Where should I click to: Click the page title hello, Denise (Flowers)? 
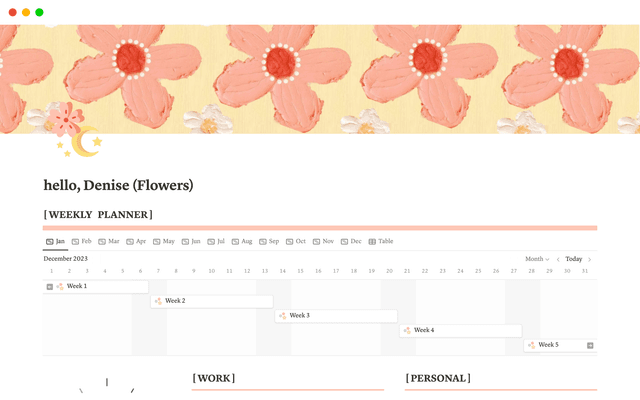pyautogui.click(x=118, y=185)
